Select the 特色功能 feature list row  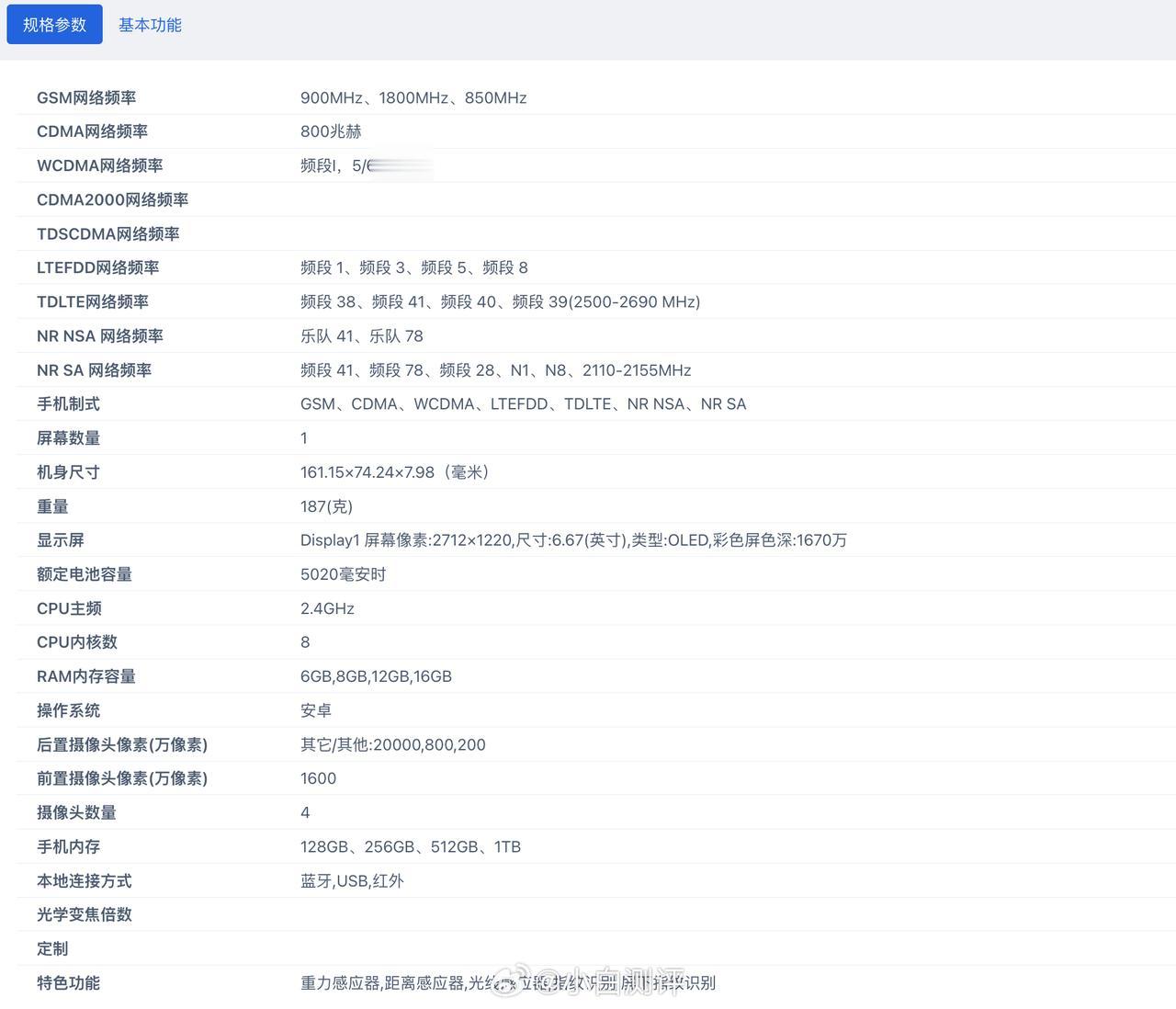[508, 982]
